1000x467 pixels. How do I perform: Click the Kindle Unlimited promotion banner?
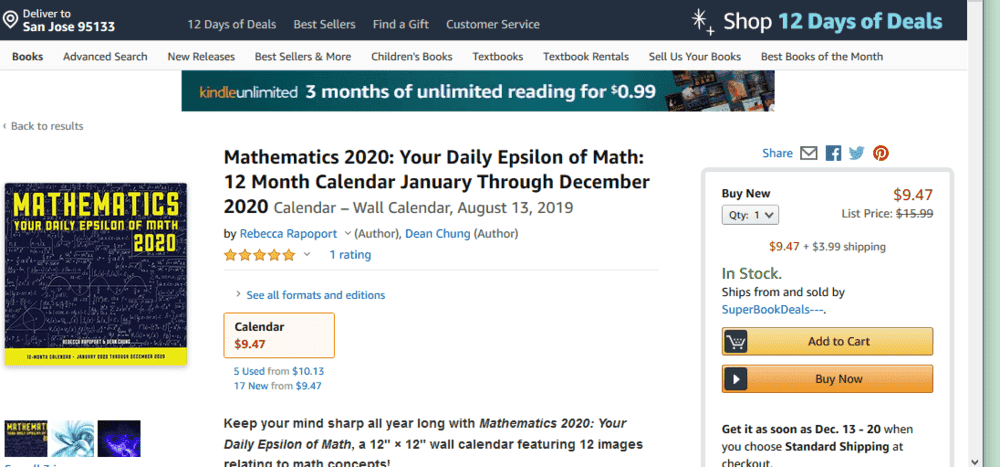(x=477, y=91)
